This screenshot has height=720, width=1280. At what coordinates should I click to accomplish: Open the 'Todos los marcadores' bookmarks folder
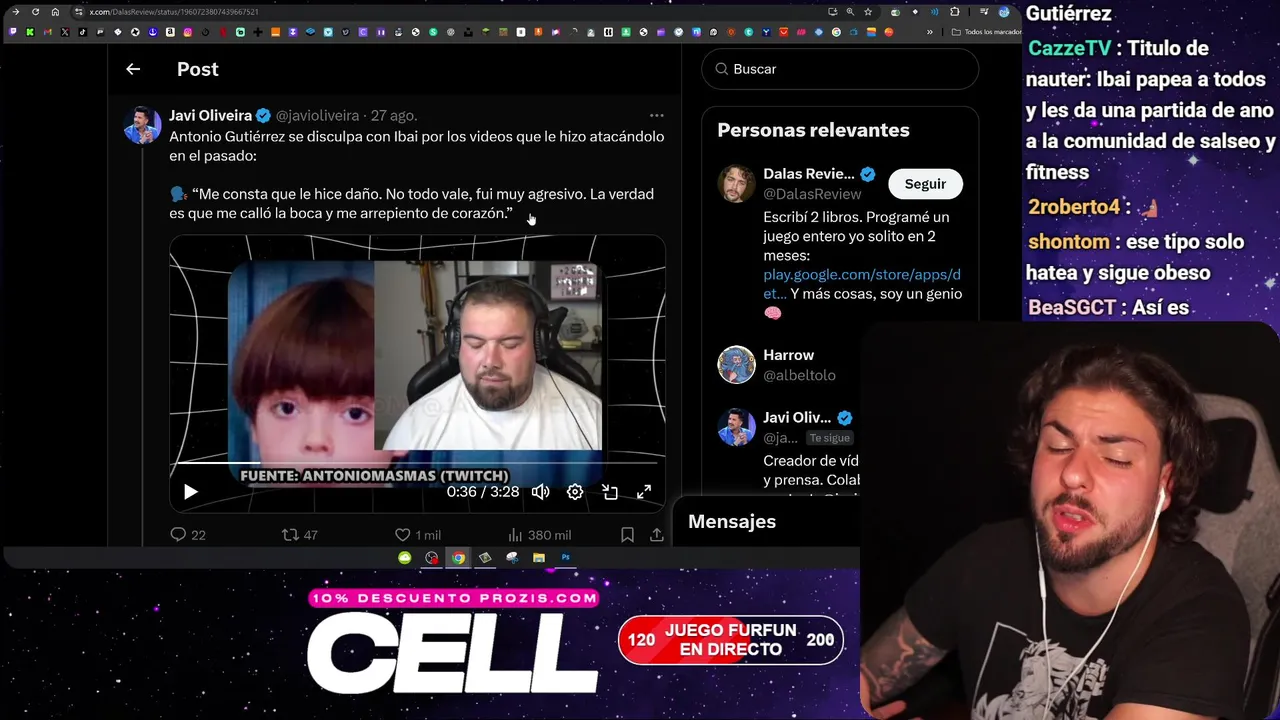(985, 32)
